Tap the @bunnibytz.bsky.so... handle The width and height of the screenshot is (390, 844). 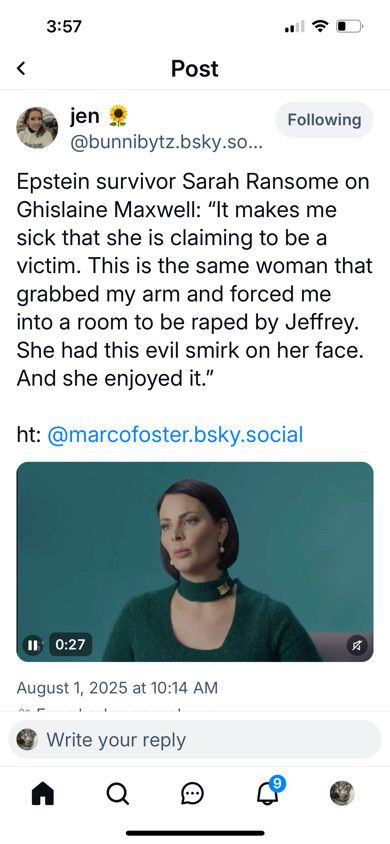tap(166, 145)
